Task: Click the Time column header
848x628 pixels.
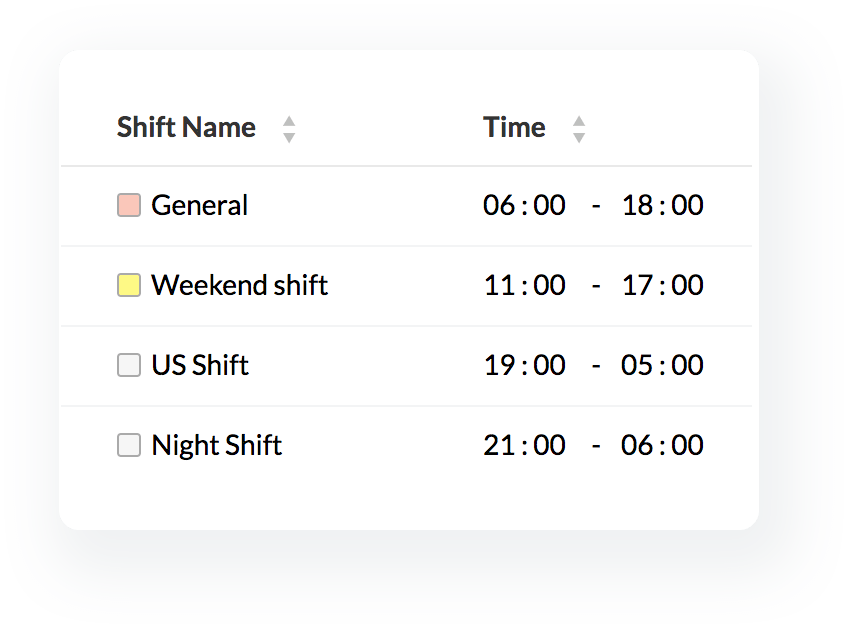Action: click(514, 128)
